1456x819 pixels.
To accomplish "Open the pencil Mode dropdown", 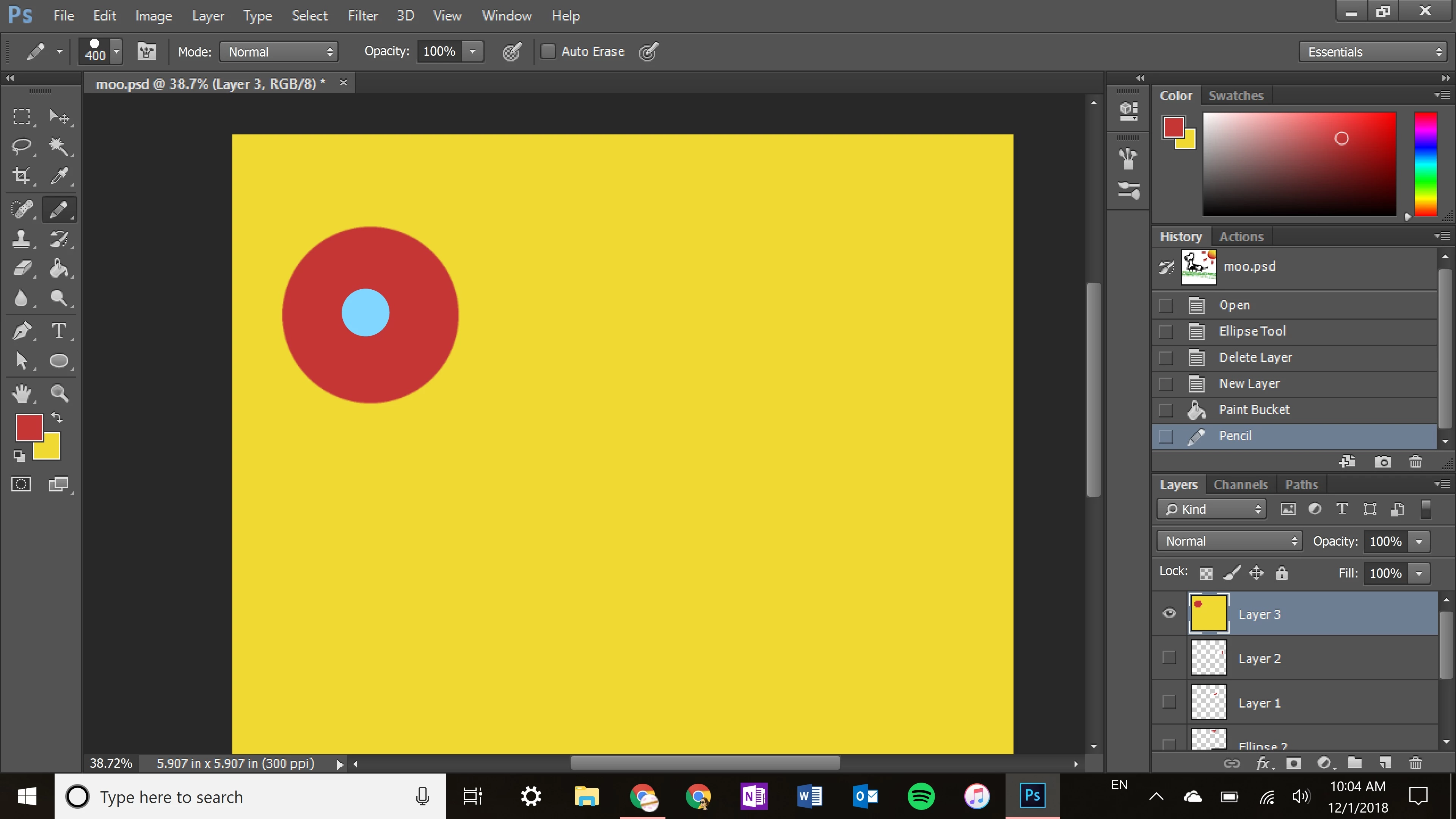I will coord(279,52).
